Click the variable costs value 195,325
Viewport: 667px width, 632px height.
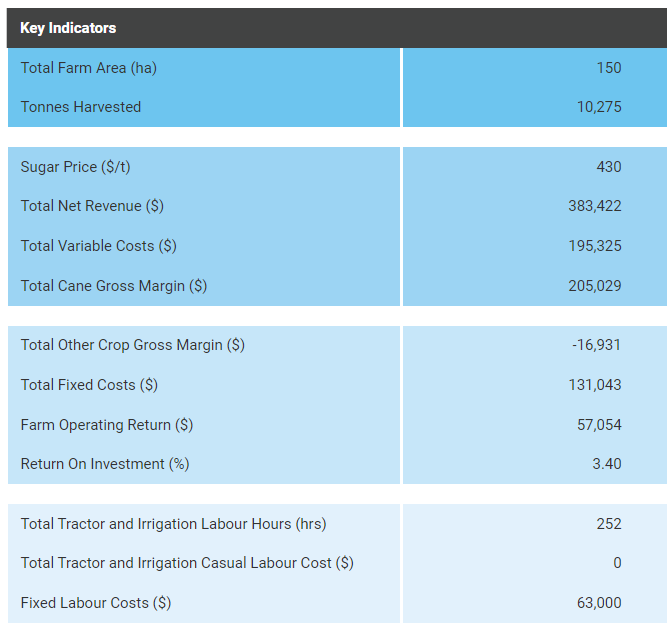pos(594,246)
